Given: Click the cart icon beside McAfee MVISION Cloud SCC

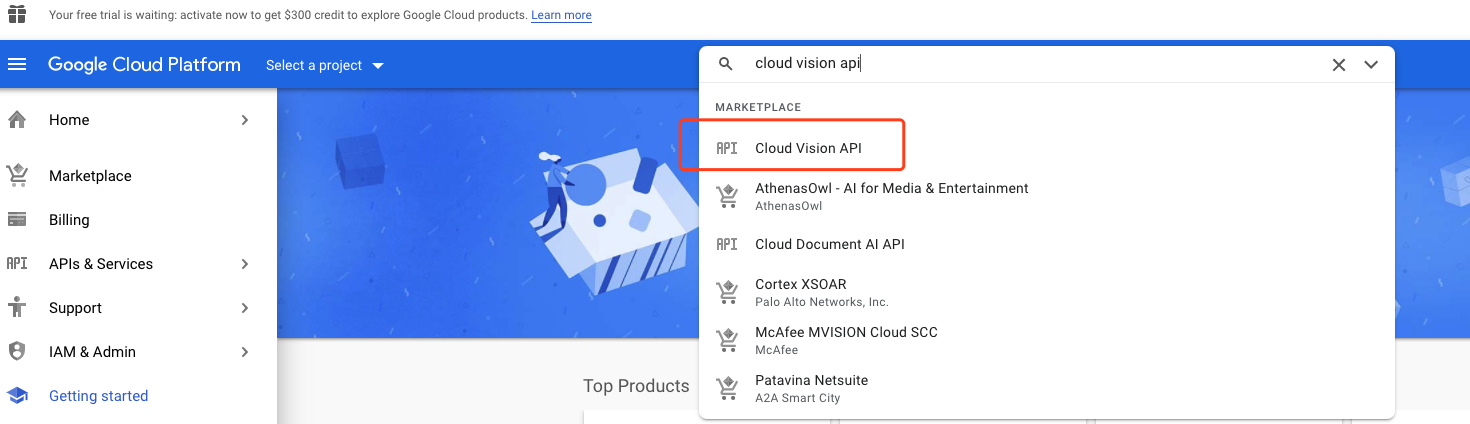Looking at the screenshot, I should click(728, 340).
